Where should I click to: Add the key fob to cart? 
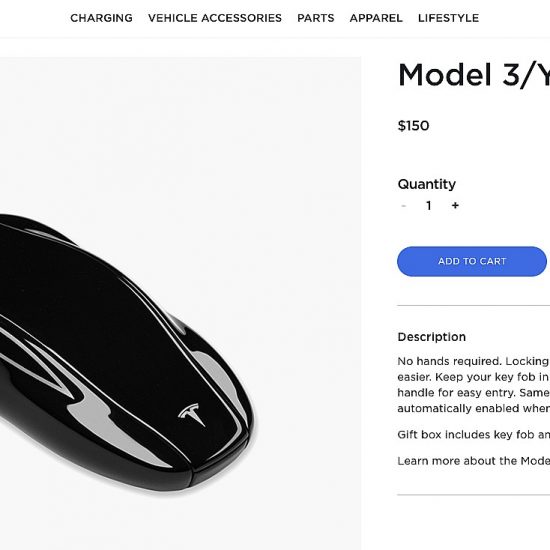pos(472,261)
